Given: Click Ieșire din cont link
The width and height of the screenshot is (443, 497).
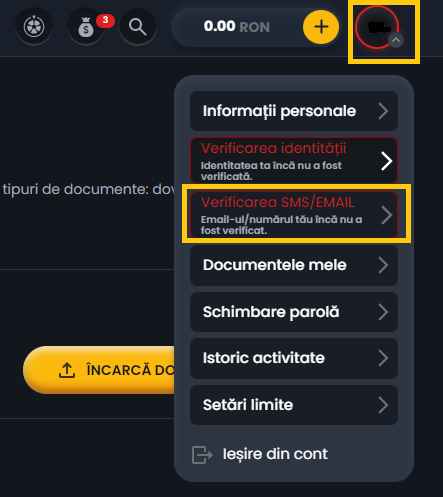Looking at the screenshot, I should pyautogui.click(x=275, y=454).
